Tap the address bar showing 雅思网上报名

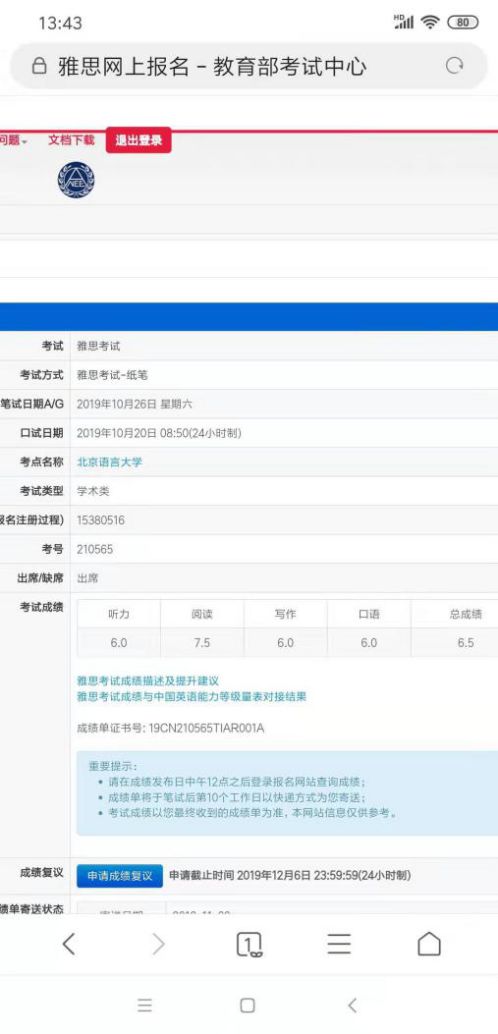click(x=249, y=66)
